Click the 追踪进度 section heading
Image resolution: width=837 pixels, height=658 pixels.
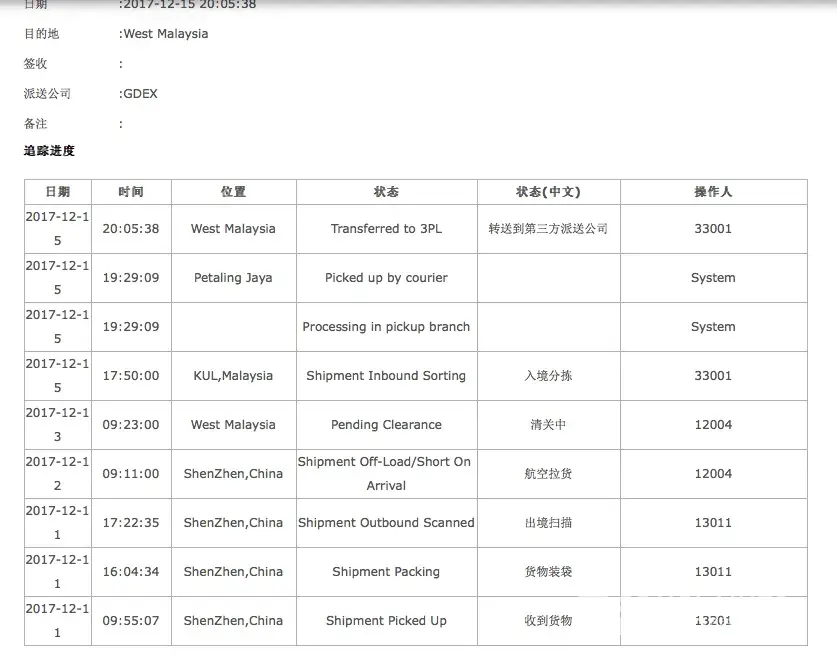click(x=49, y=151)
